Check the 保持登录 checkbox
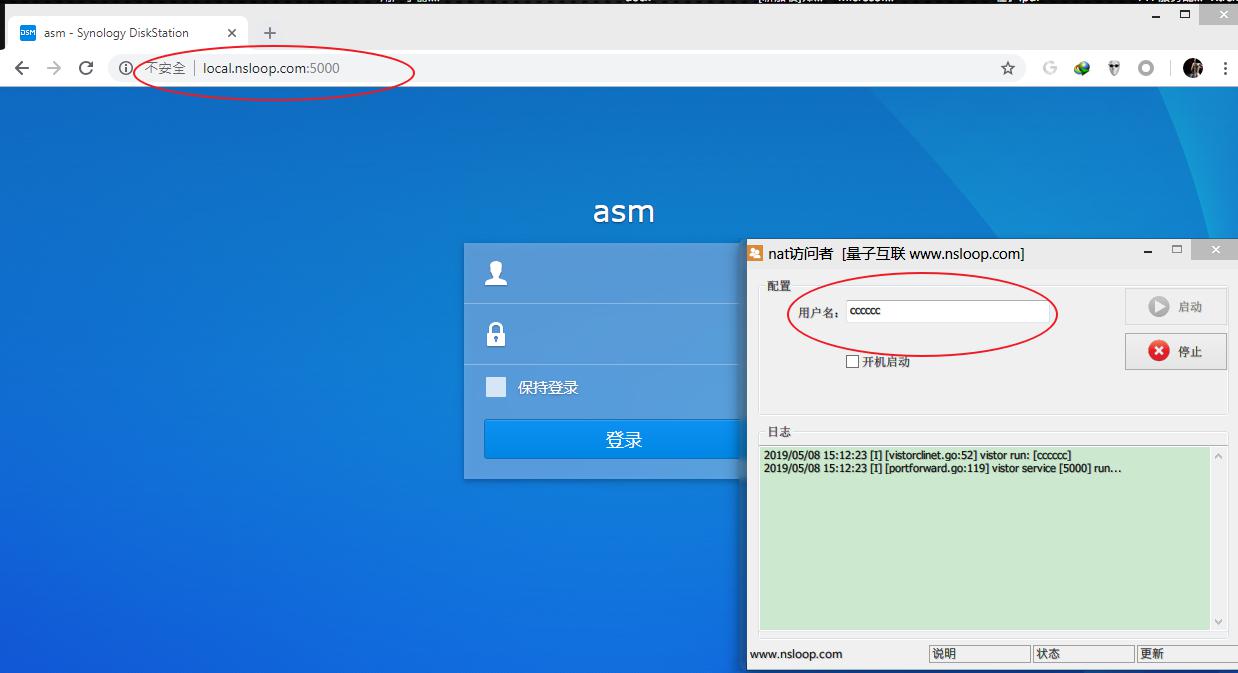Screen dimensions: 1238x673 [496, 388]
